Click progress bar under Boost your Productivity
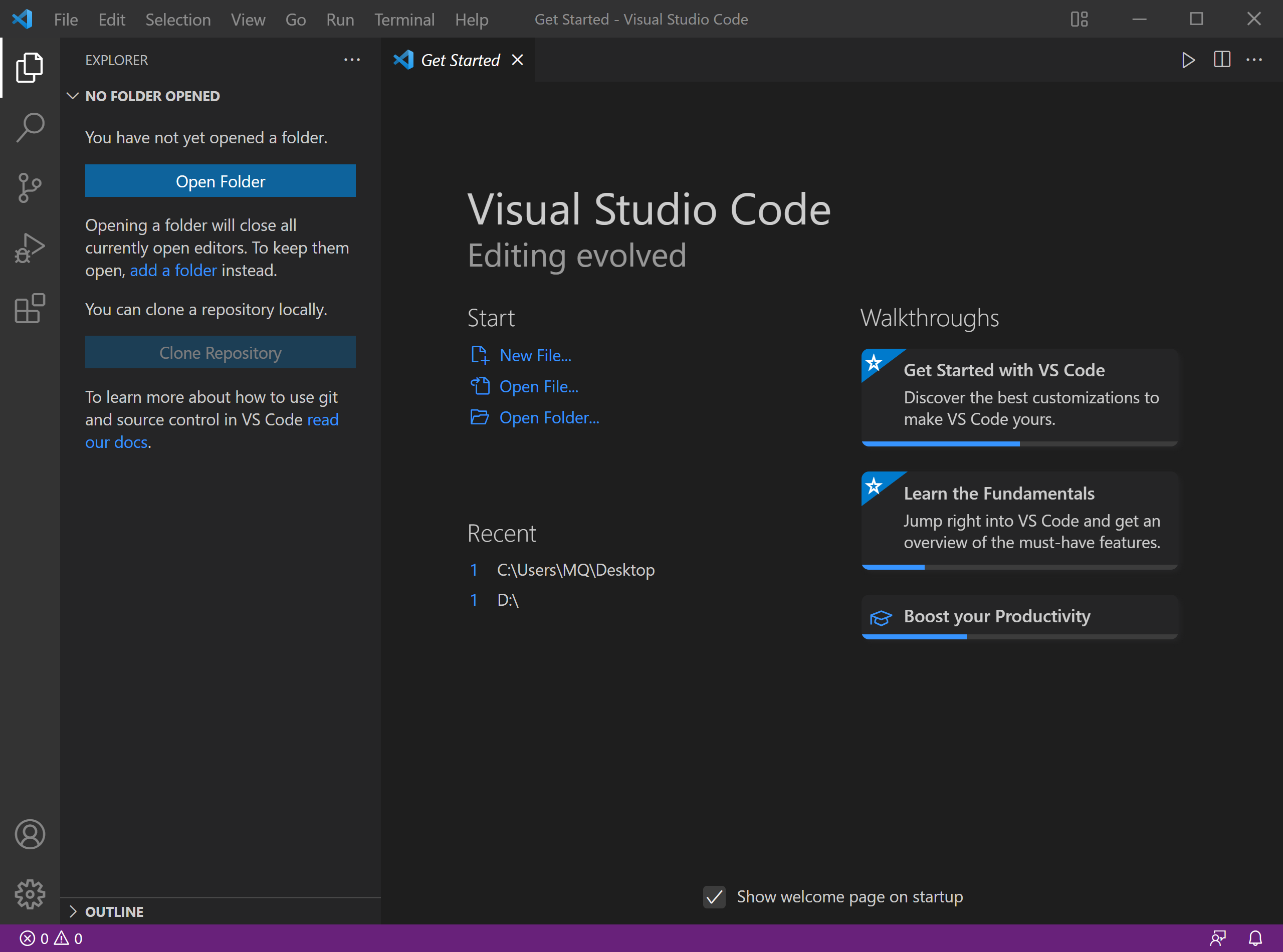Image resolution: width=1283 pixels, height=952 pixels. click(1019, 637)
